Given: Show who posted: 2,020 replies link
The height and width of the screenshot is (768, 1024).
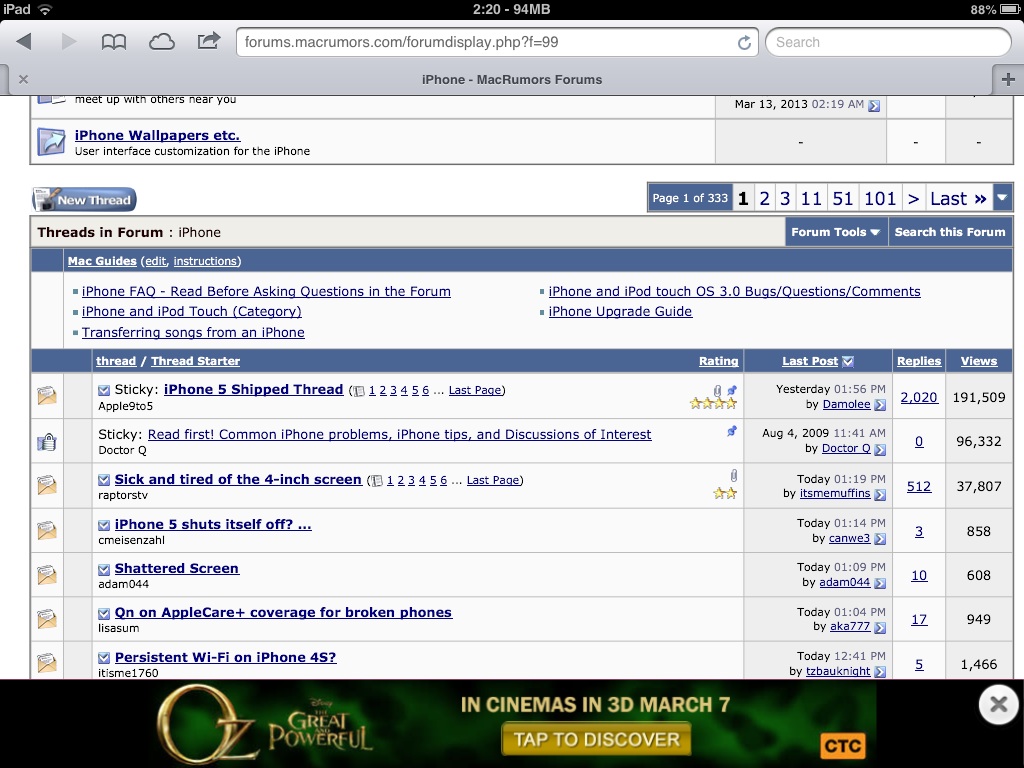Looking at the screenshot, I should point(919,397).
